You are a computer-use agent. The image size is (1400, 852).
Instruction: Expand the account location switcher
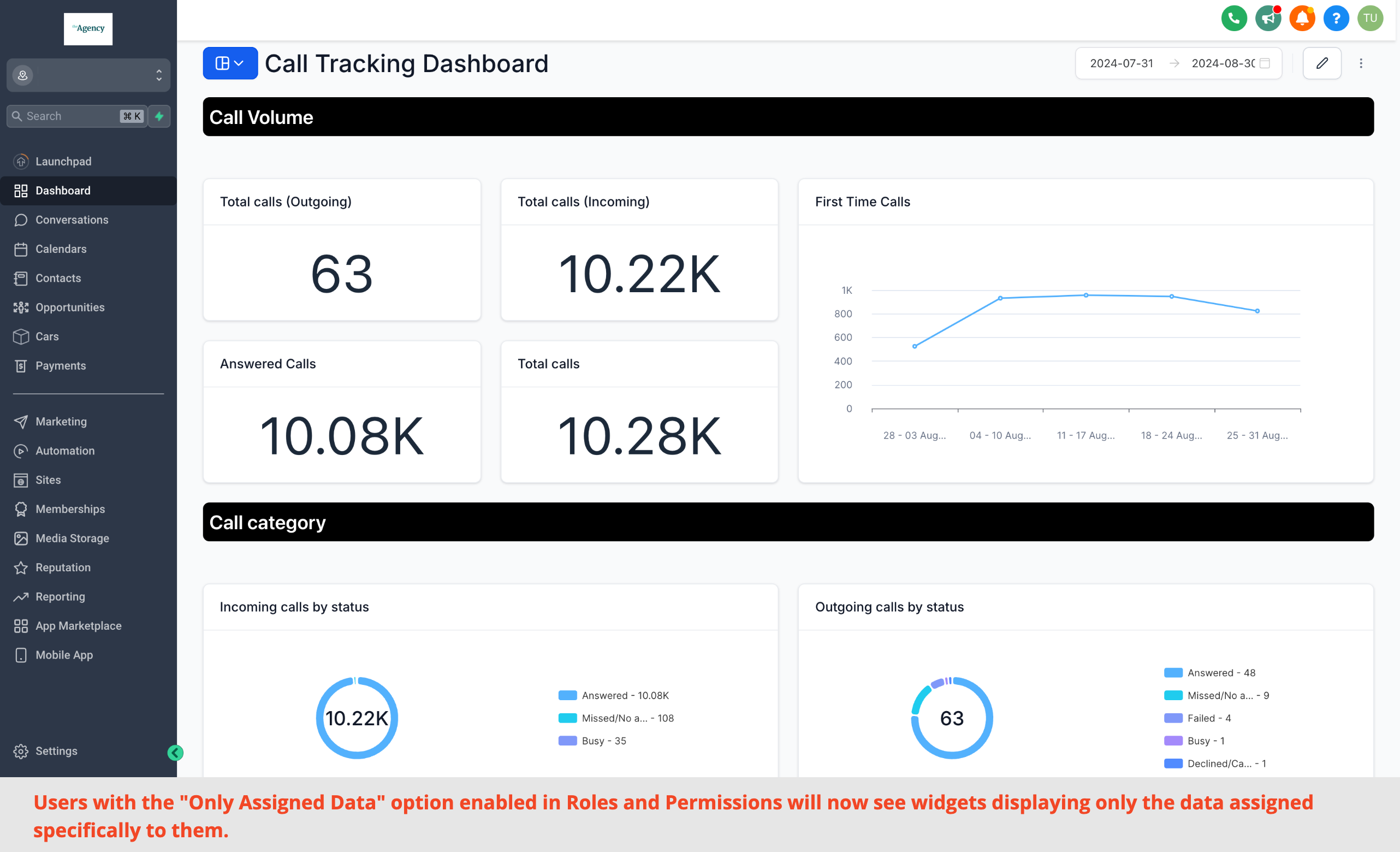pyautogui.click(x=88, y=75)
